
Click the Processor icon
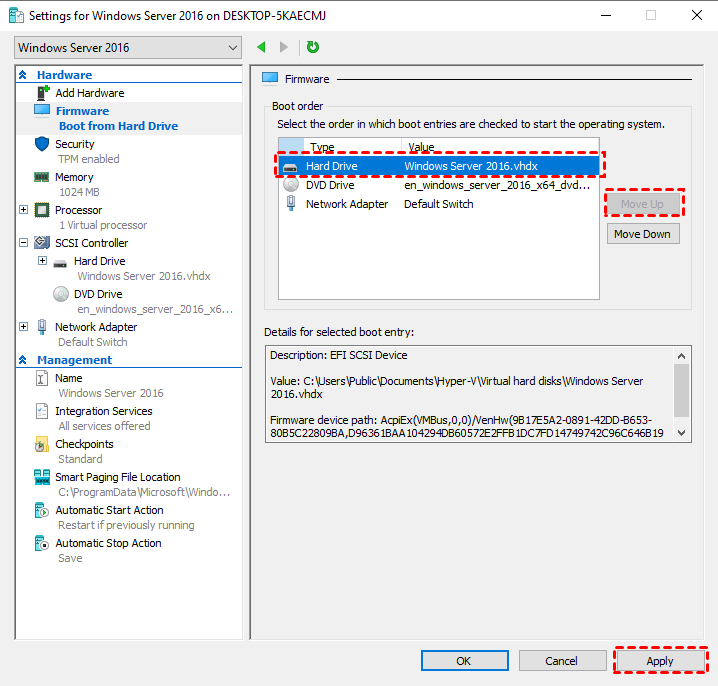click(x=42, y=210)
